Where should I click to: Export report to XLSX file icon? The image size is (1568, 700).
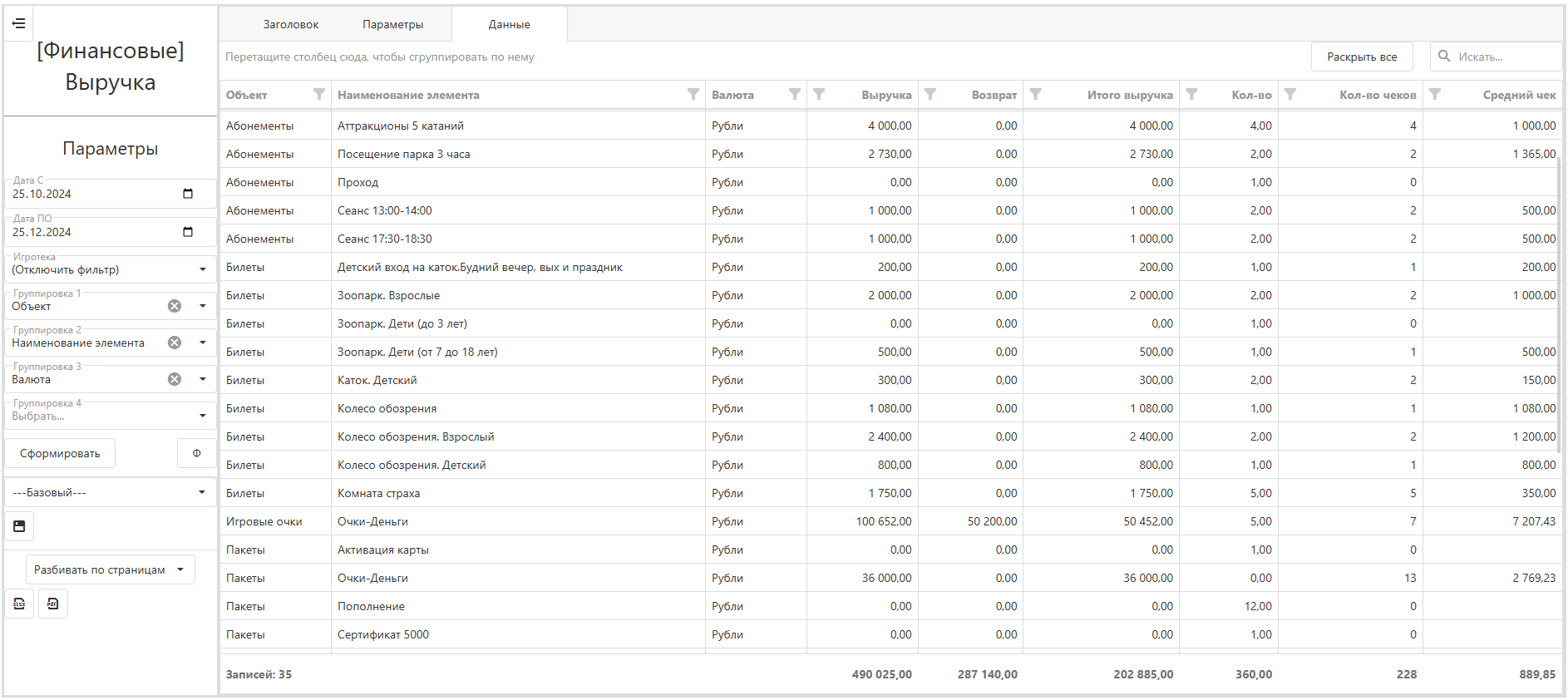coord(19,604)
